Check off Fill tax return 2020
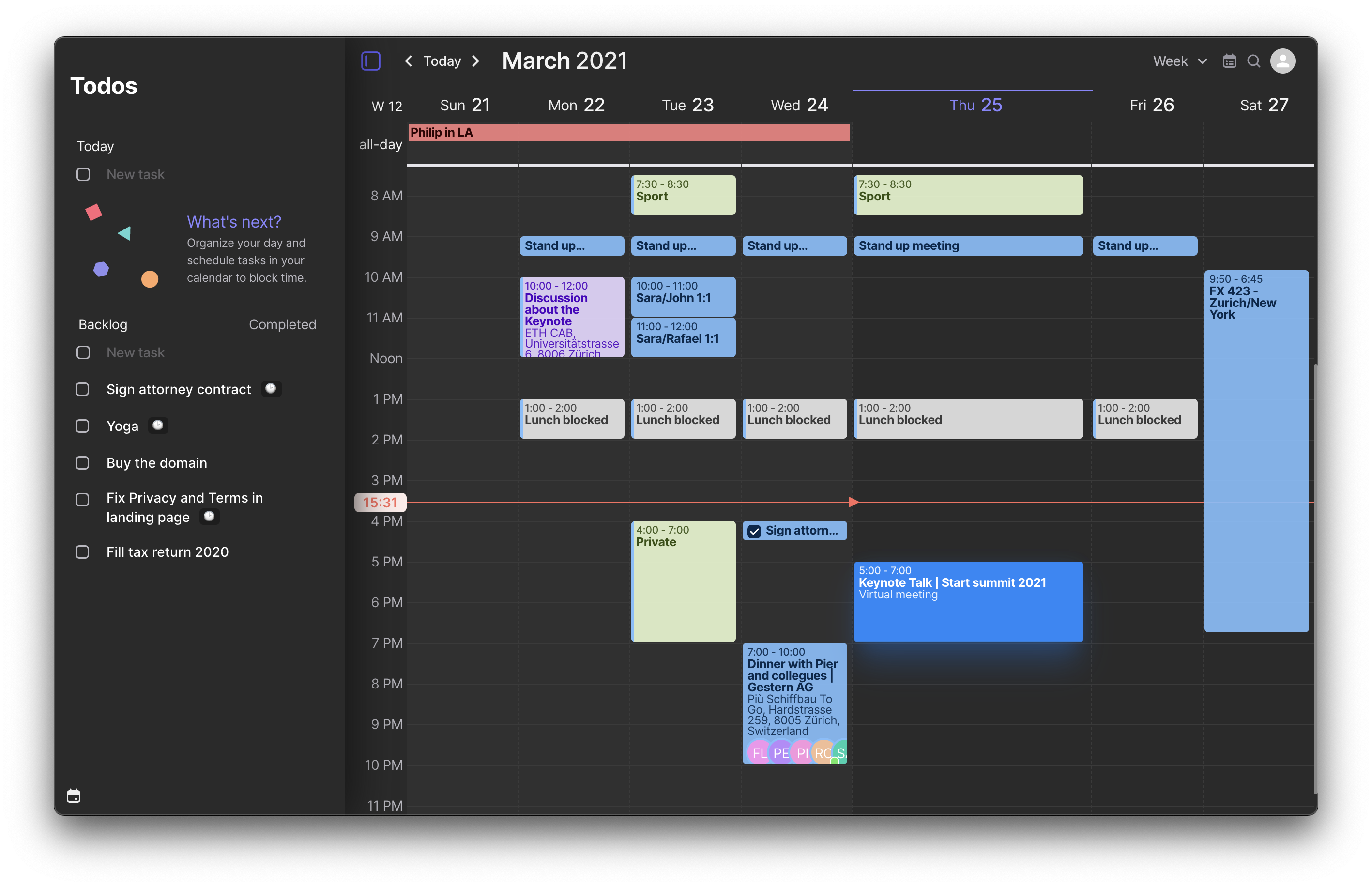The height and width of the screenshot is (887, 1372). [83, 552]
